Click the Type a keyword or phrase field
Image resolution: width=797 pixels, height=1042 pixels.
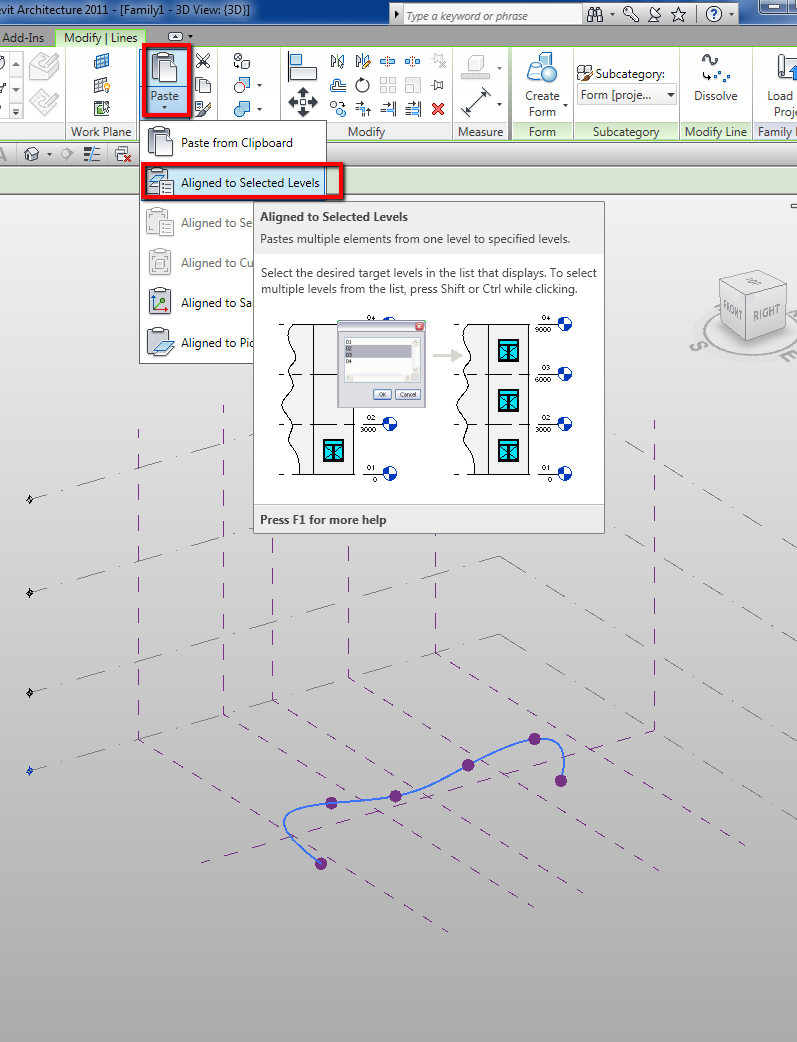click(493, 15)
